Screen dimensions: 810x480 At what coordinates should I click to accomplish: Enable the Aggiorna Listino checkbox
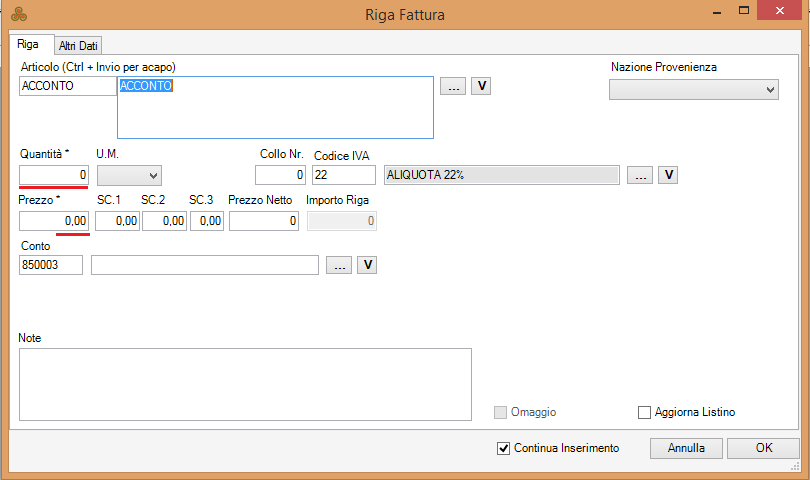coord(644,412)
